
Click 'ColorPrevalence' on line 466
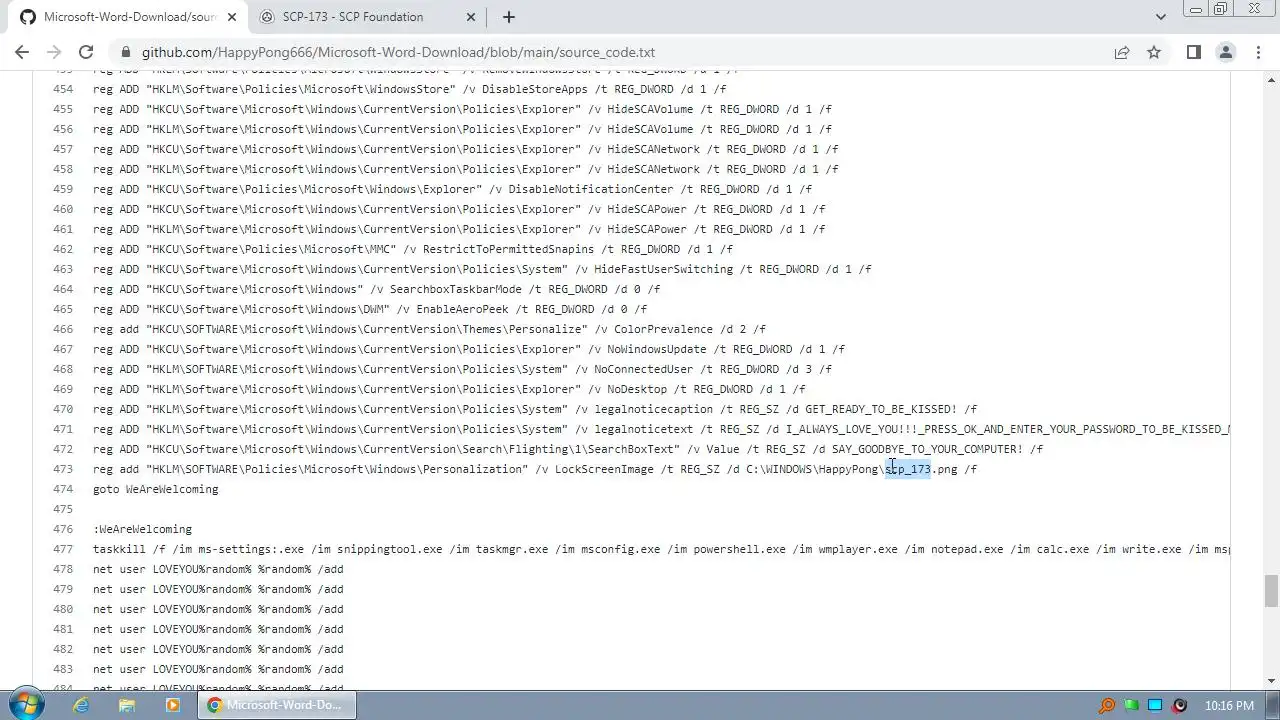663,329
